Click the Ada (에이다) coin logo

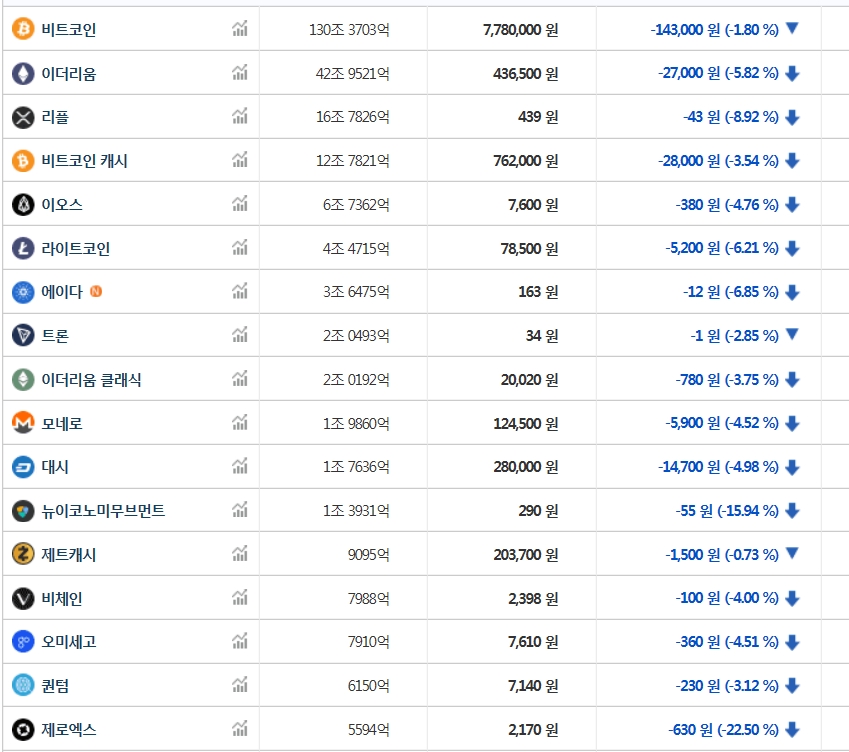pos(23,292)
